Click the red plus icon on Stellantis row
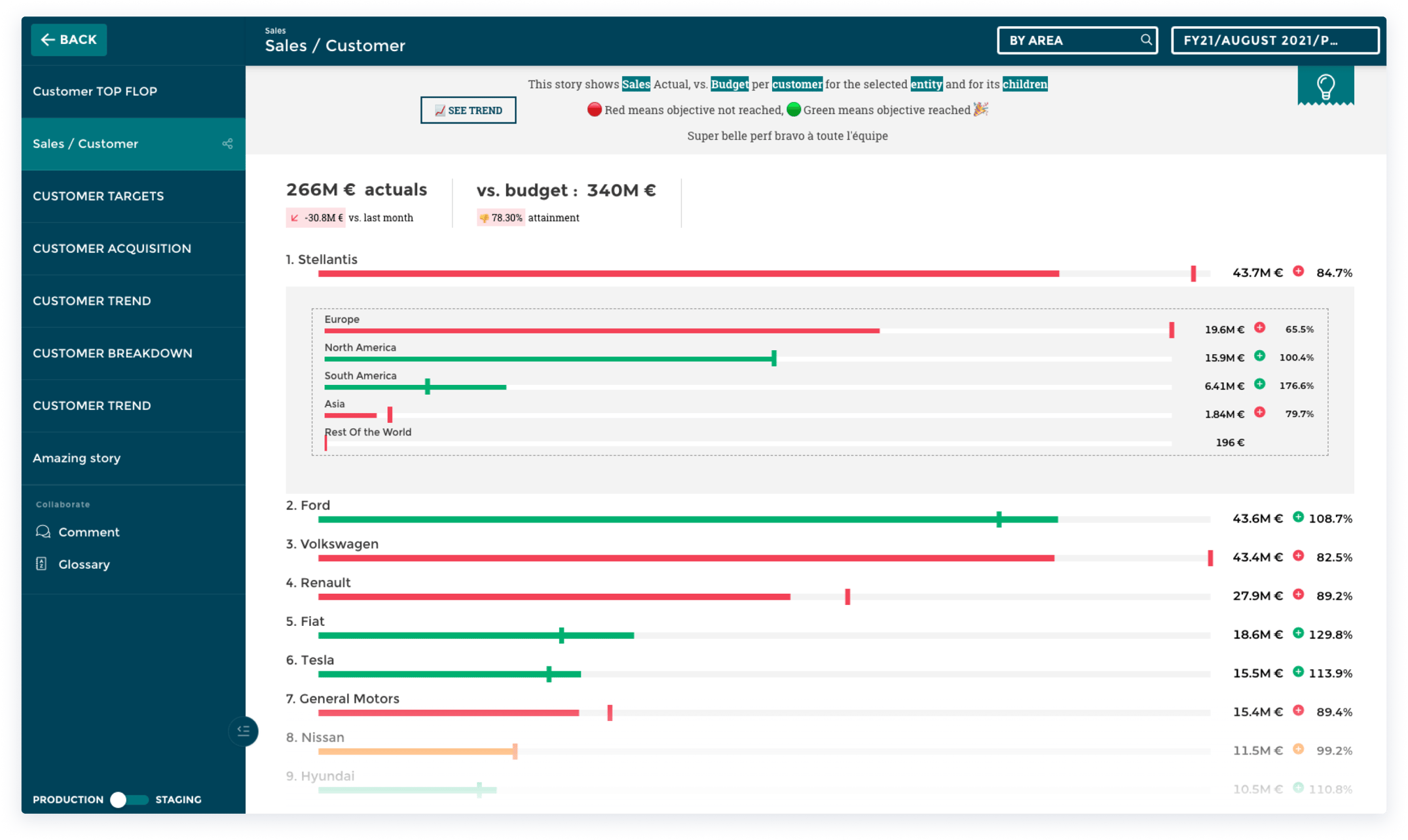The width and height of the screenshot is (1408, 840). pyautogui.click(x=1298, y=272)
